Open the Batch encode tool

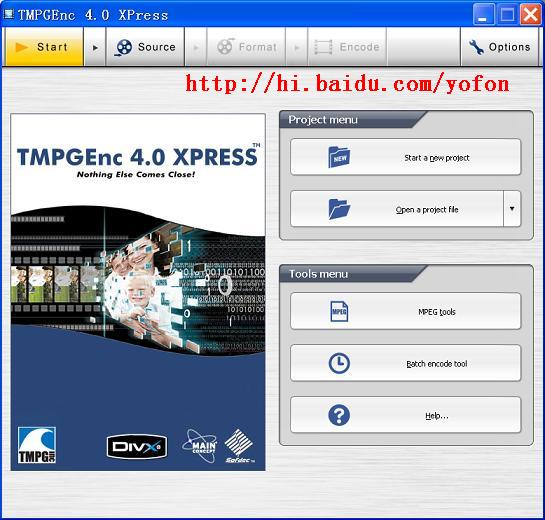(x=406, y=363)
